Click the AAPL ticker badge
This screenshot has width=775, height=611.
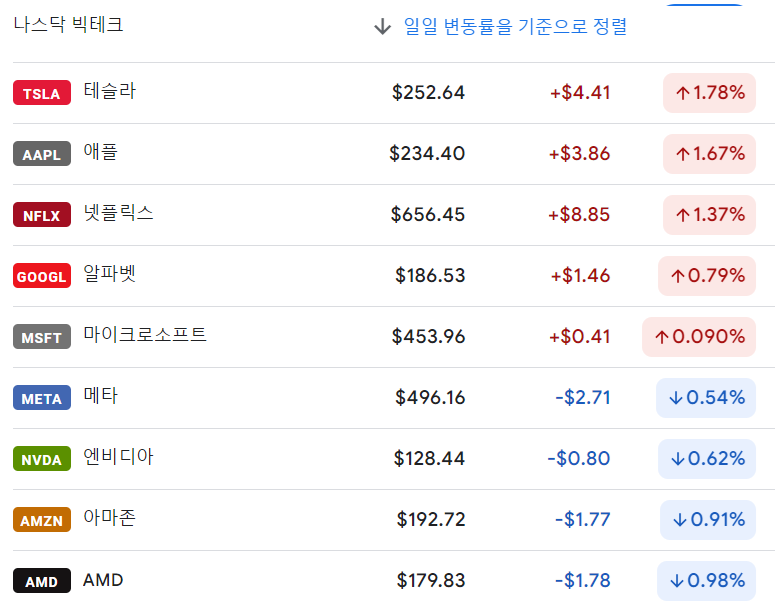point(41,154)
